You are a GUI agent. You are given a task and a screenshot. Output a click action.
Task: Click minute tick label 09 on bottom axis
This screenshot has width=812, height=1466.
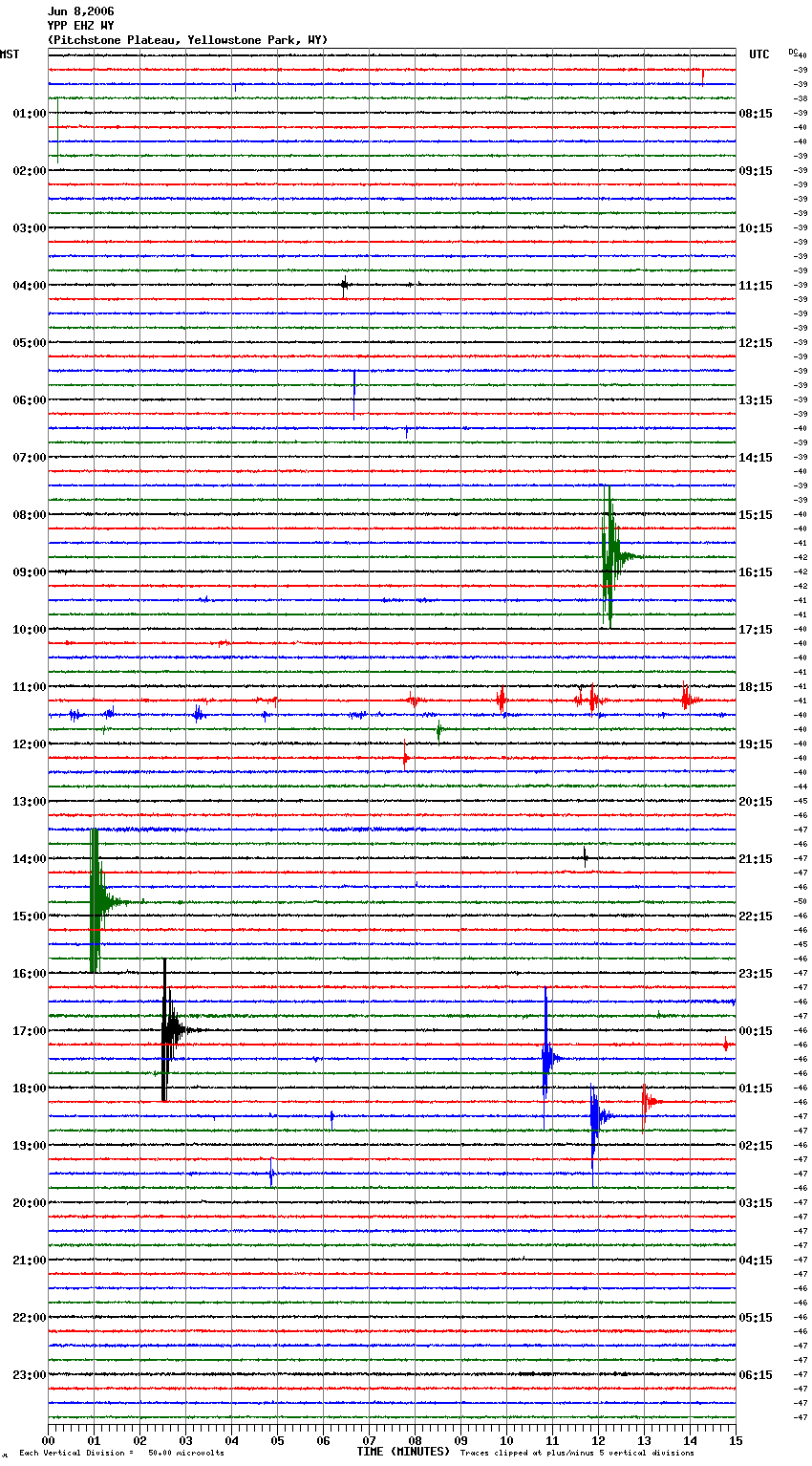tap(460, 1441)
